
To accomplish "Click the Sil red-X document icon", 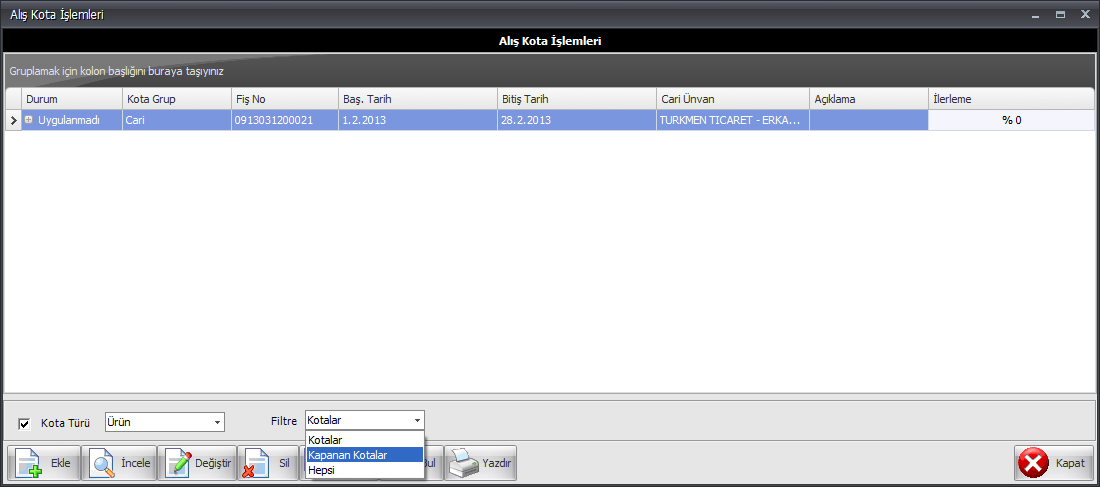I will pos(253,463).
